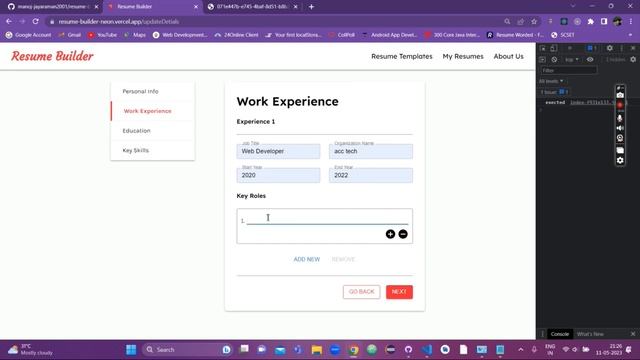This screenshot has height=360, width=640.
Task: Add a new key role with plus icon
Action: 390,234
